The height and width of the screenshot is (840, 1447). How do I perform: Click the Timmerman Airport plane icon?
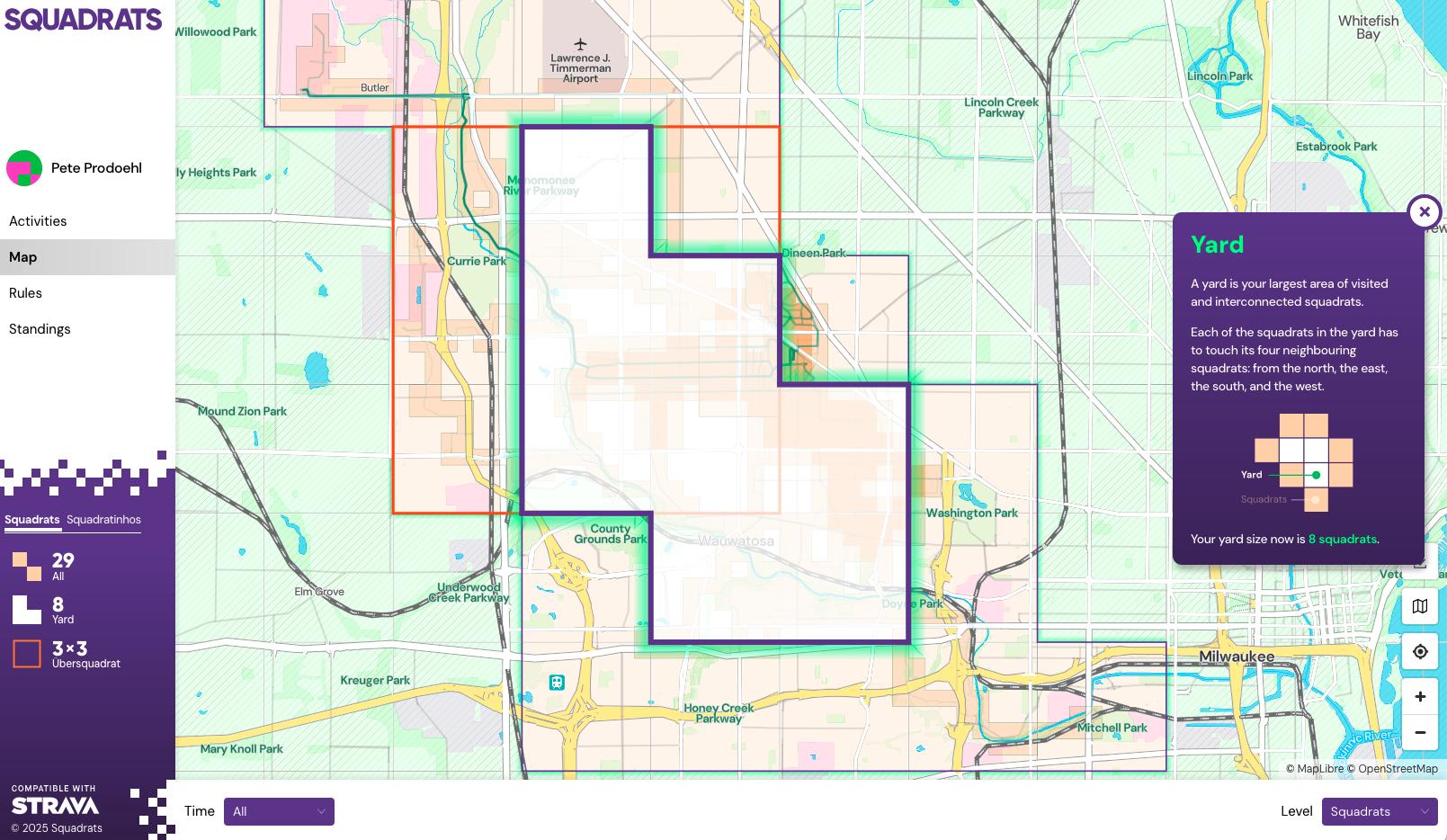click(x=580, y=44)
